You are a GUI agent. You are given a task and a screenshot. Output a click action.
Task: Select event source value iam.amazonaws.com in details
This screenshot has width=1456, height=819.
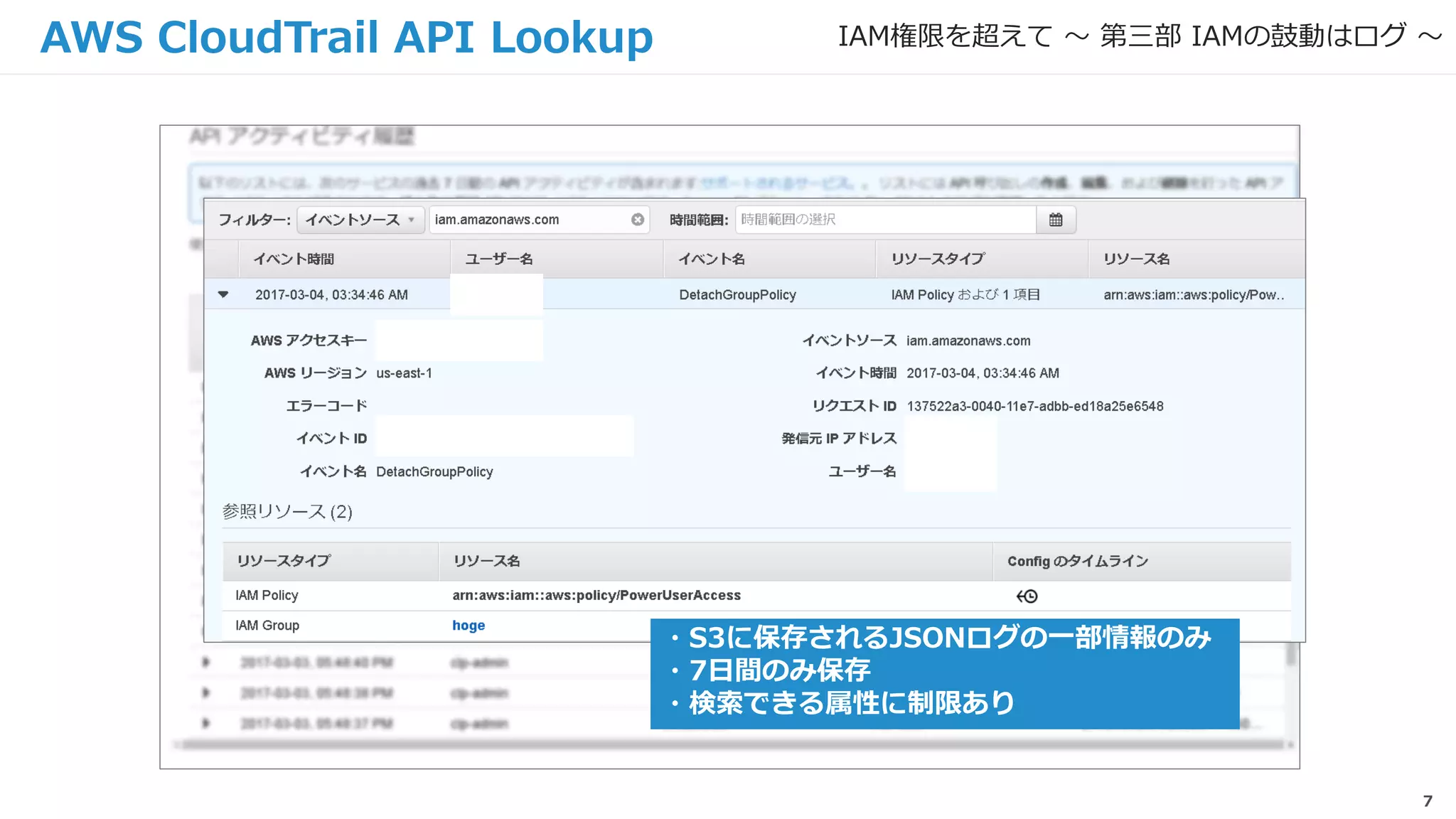pyautogui.click(x=968, y=341)
